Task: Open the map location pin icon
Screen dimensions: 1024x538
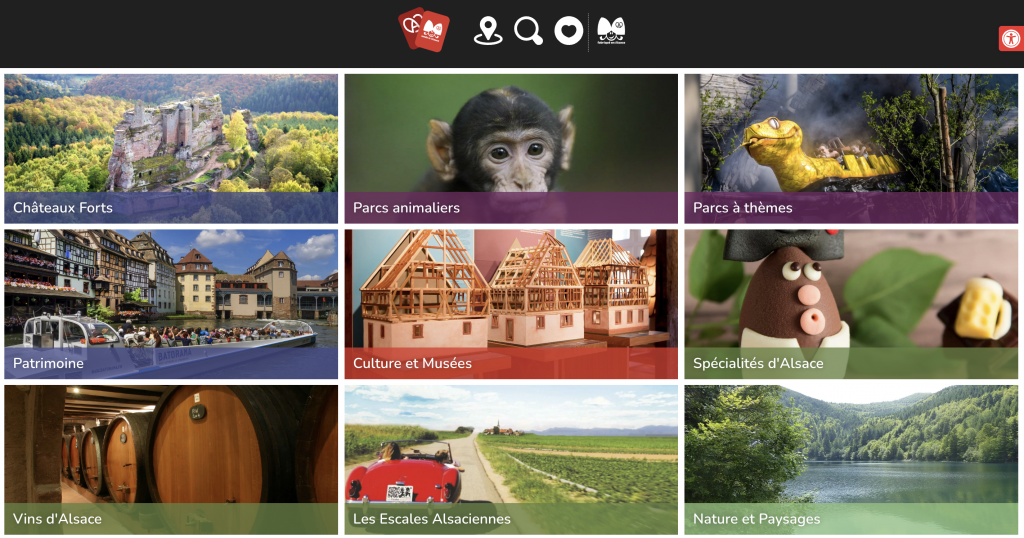Action: coord(488,31)
